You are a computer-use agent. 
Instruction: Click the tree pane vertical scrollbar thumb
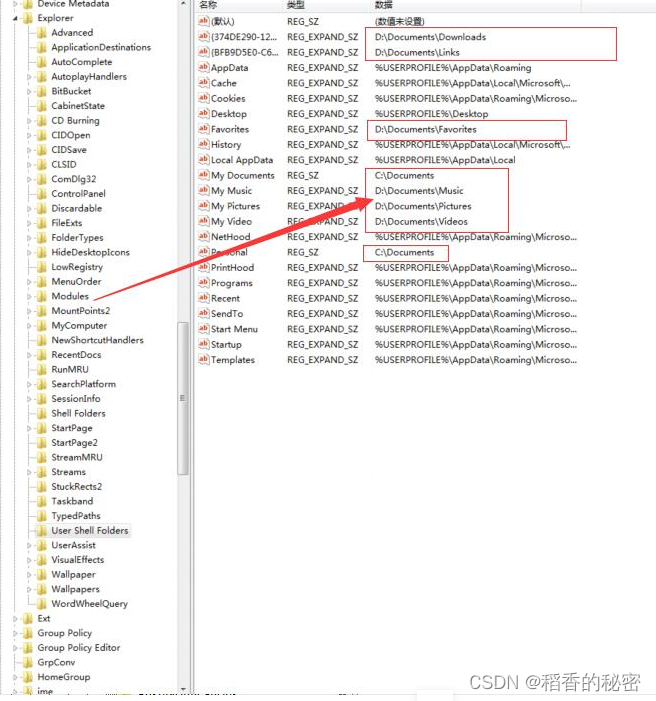182,398
